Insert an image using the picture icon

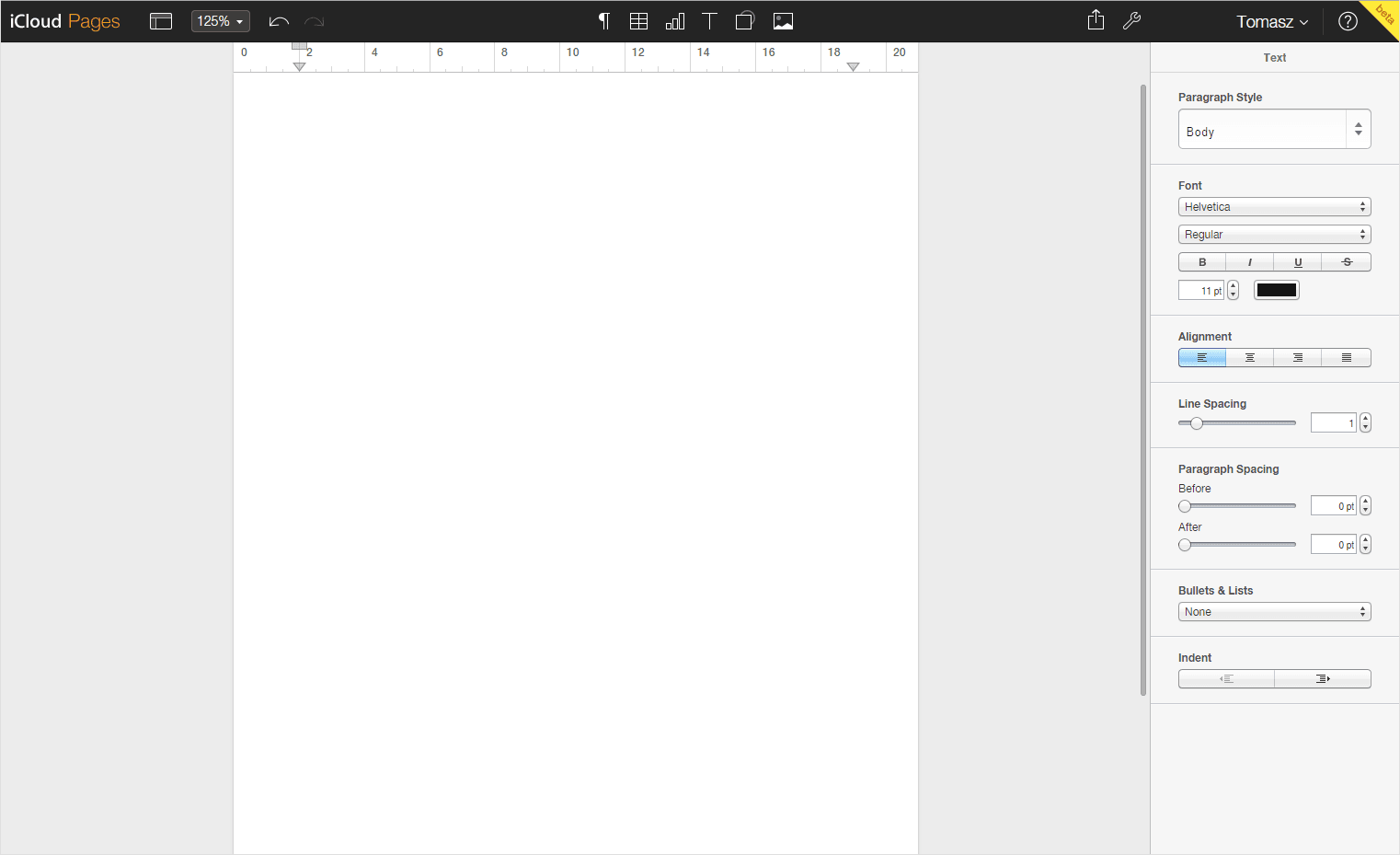click(x=783, y=21)
